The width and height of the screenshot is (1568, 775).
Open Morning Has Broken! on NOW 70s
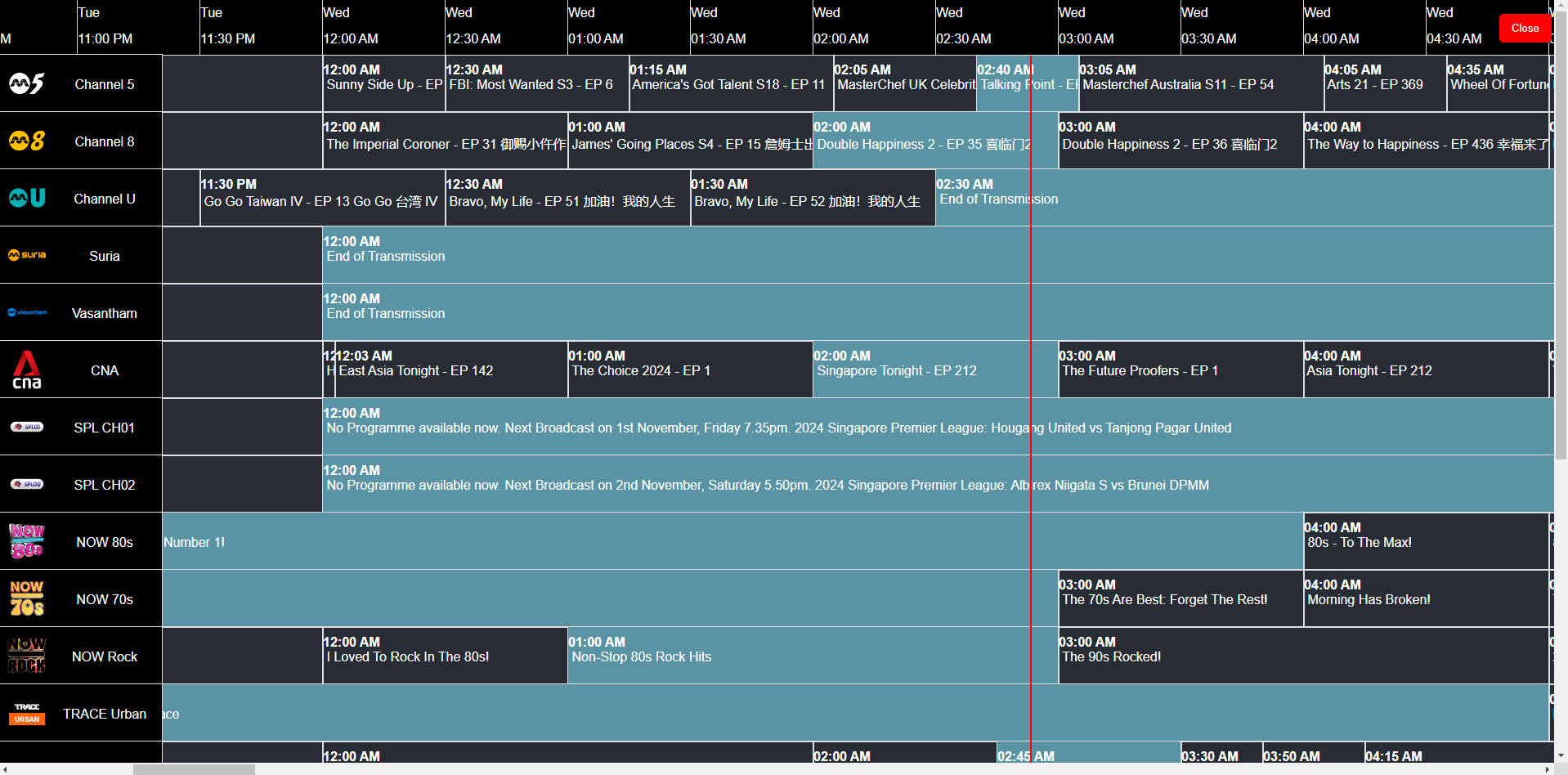[1426, 598]
